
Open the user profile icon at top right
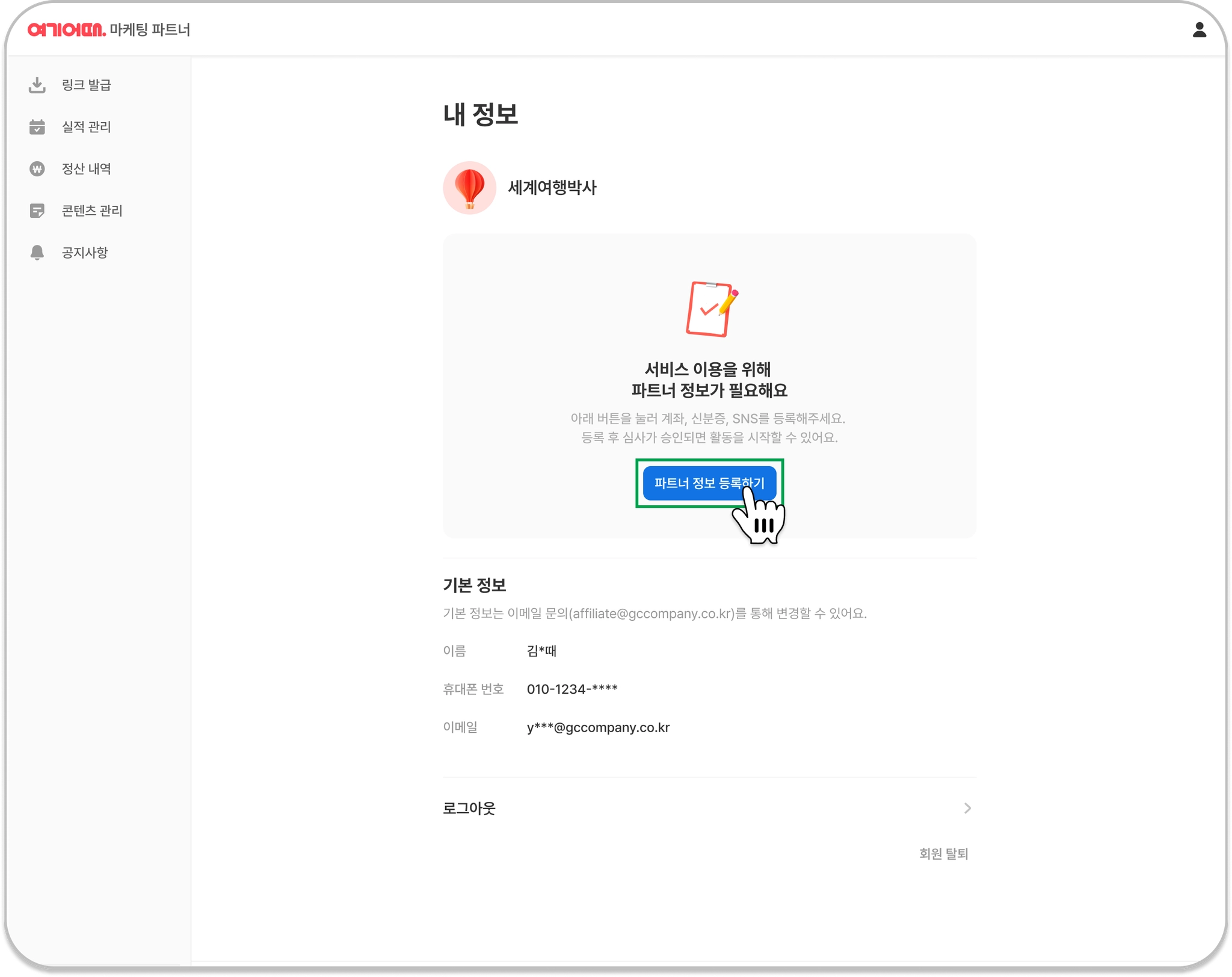coord(1199,30)
